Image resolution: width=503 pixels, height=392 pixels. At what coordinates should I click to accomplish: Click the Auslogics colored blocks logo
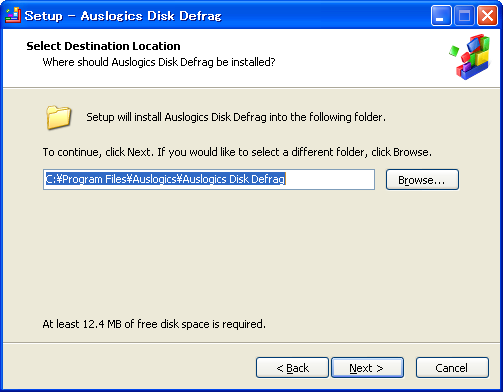pos(470,57)
